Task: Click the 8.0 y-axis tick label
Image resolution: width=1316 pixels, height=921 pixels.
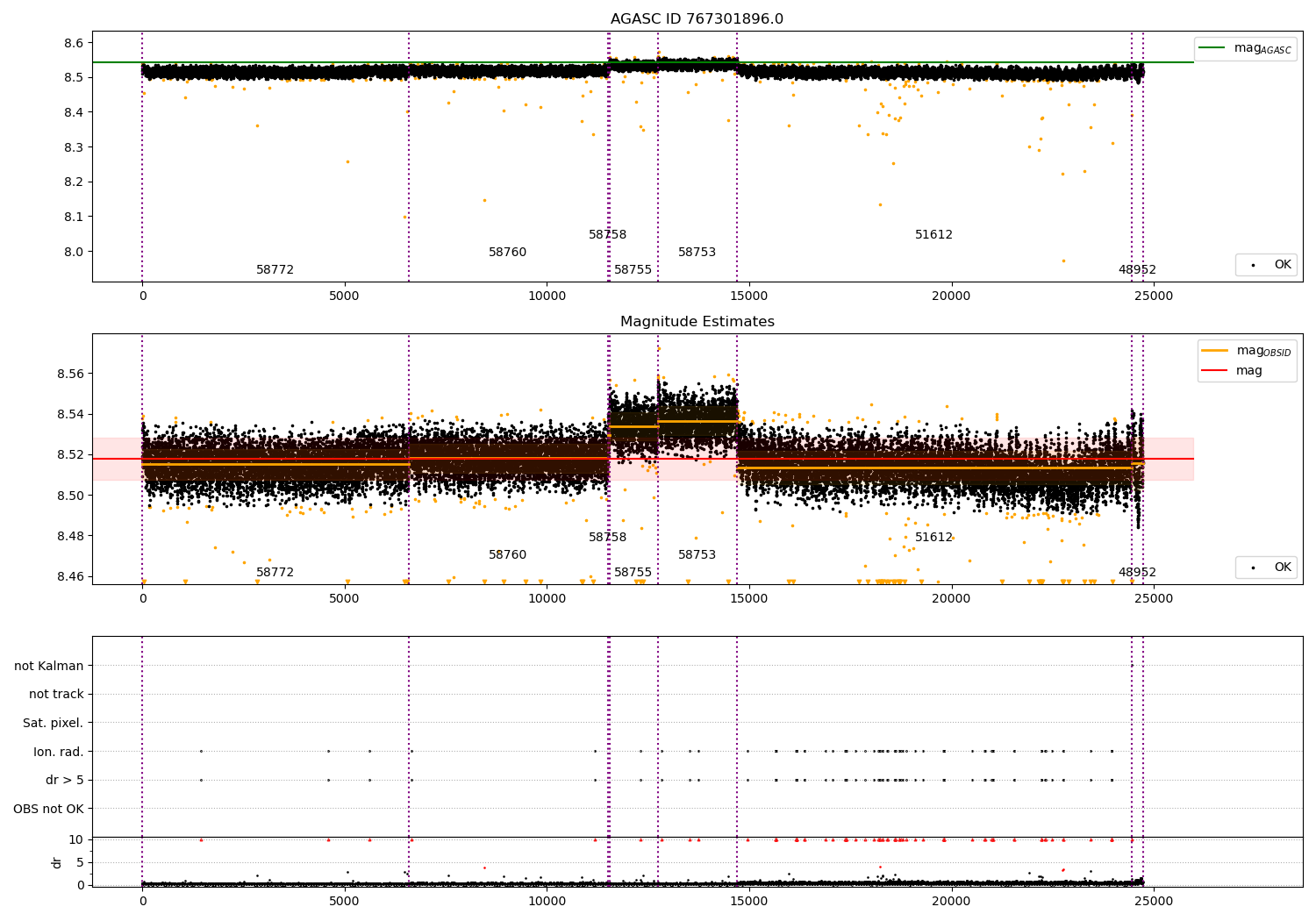Action: pyautogui.click(x=75, y=252)
